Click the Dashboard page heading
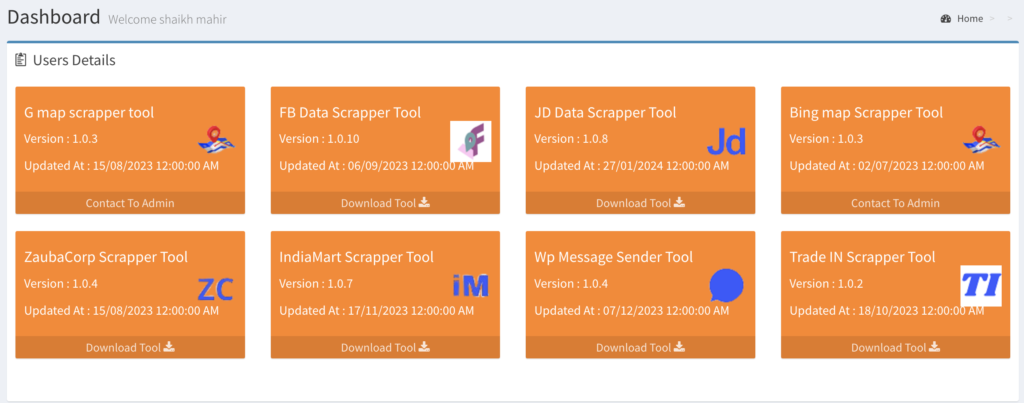1024x403 pixels. pyautogui.click(x=54, y=17)
